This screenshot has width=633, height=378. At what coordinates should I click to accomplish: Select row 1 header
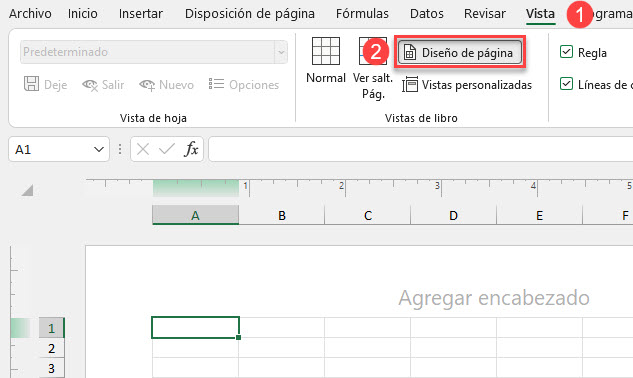(x=51, y=328)
